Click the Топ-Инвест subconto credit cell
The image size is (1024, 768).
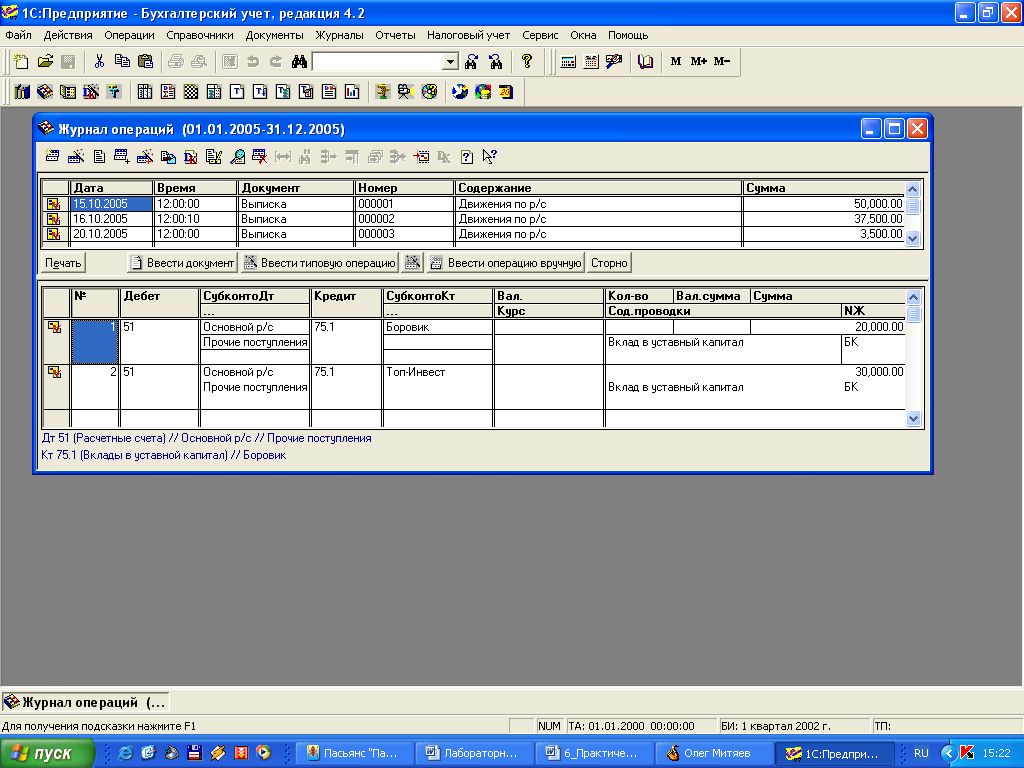[x=438, y=372]
